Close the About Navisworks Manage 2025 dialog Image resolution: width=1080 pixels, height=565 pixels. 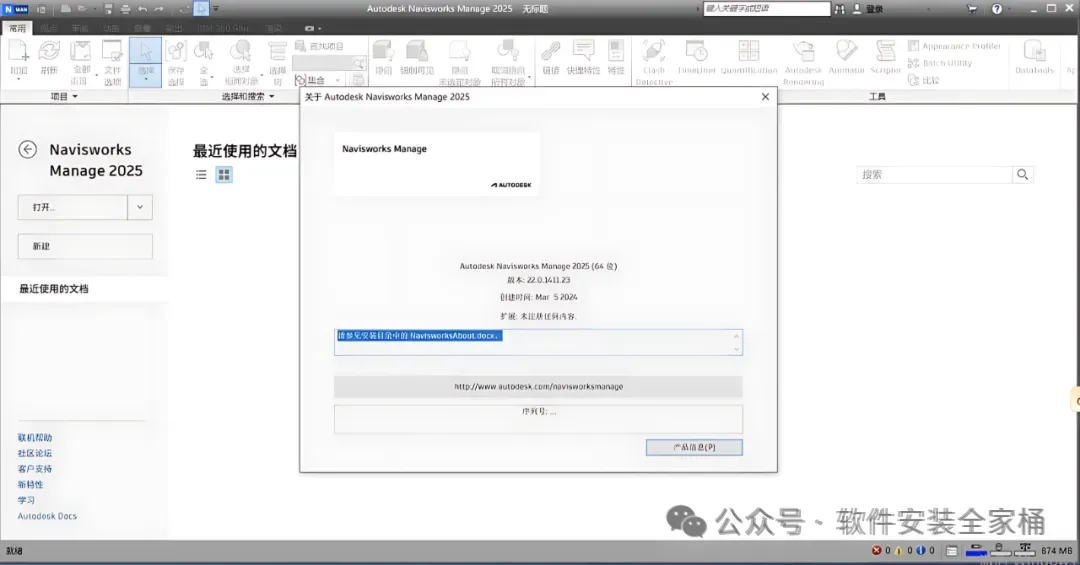click(x=765, y=97)
